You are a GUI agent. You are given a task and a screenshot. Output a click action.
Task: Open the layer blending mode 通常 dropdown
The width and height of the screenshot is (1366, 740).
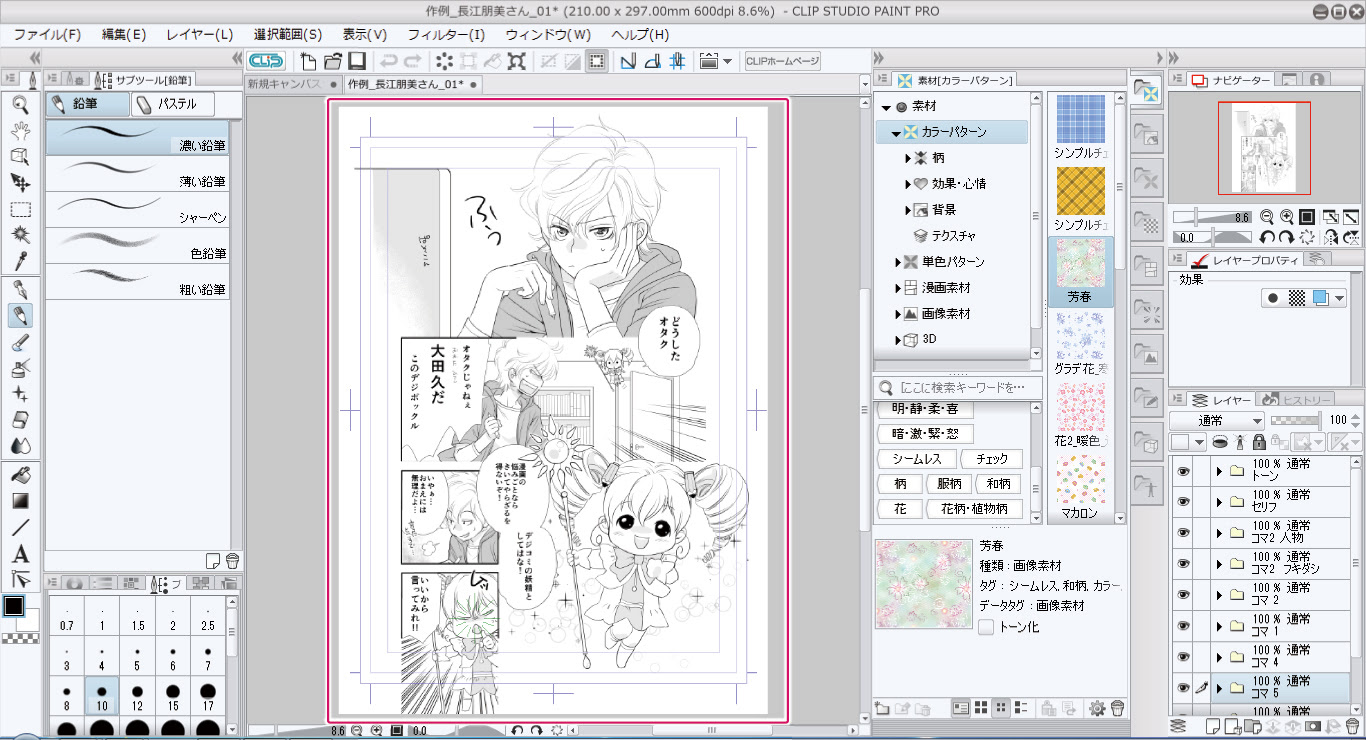(1217, 421)
